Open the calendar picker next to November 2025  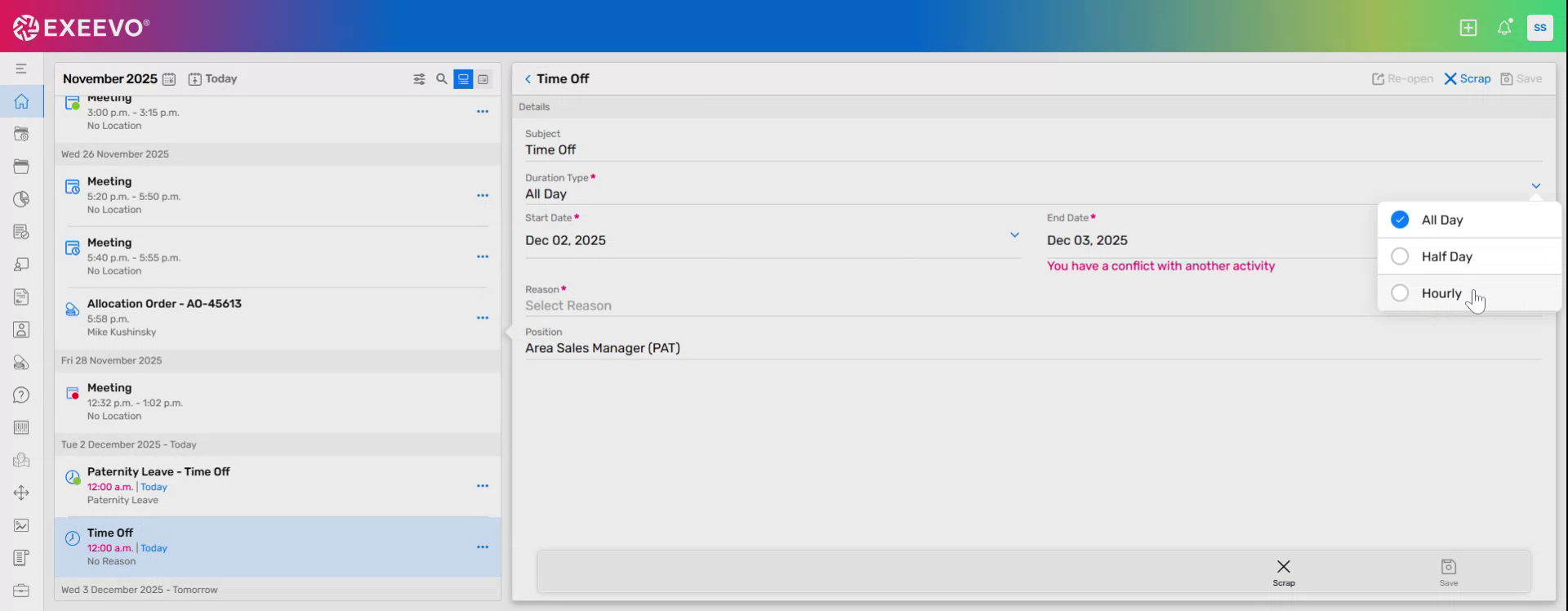tap(169, 79)
